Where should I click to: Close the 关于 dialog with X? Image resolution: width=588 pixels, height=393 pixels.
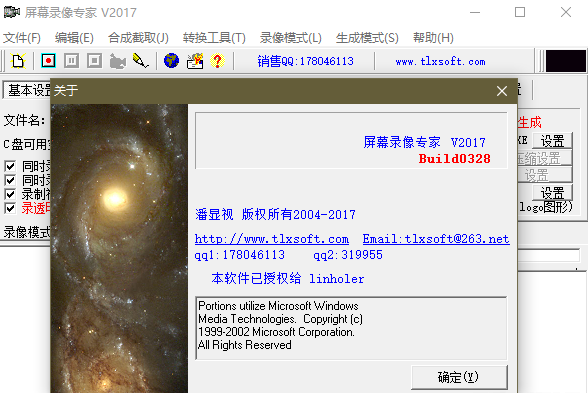tap(502, 91)
